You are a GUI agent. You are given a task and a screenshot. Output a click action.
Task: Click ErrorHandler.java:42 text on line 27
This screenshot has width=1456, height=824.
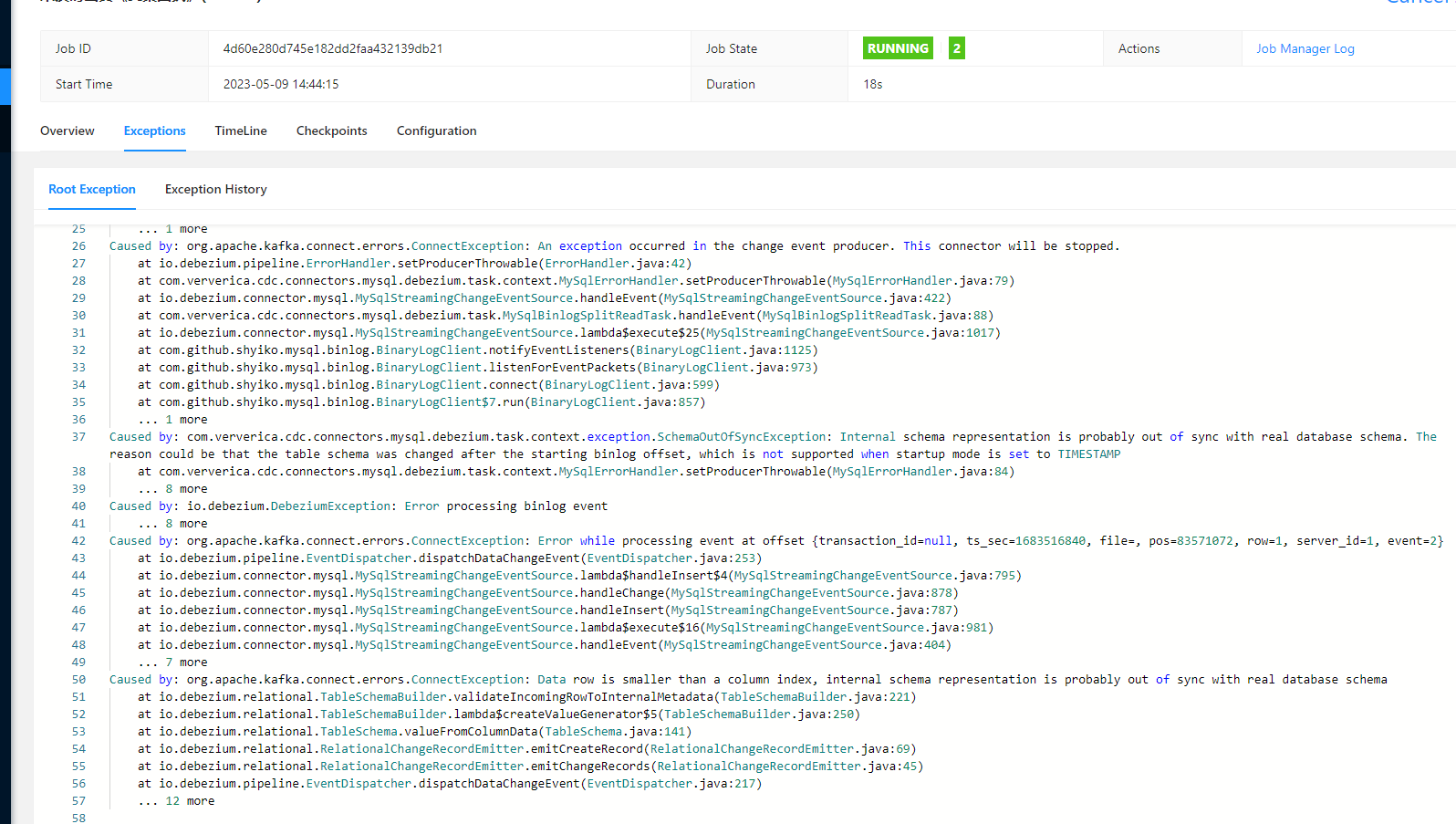[615, 264]
